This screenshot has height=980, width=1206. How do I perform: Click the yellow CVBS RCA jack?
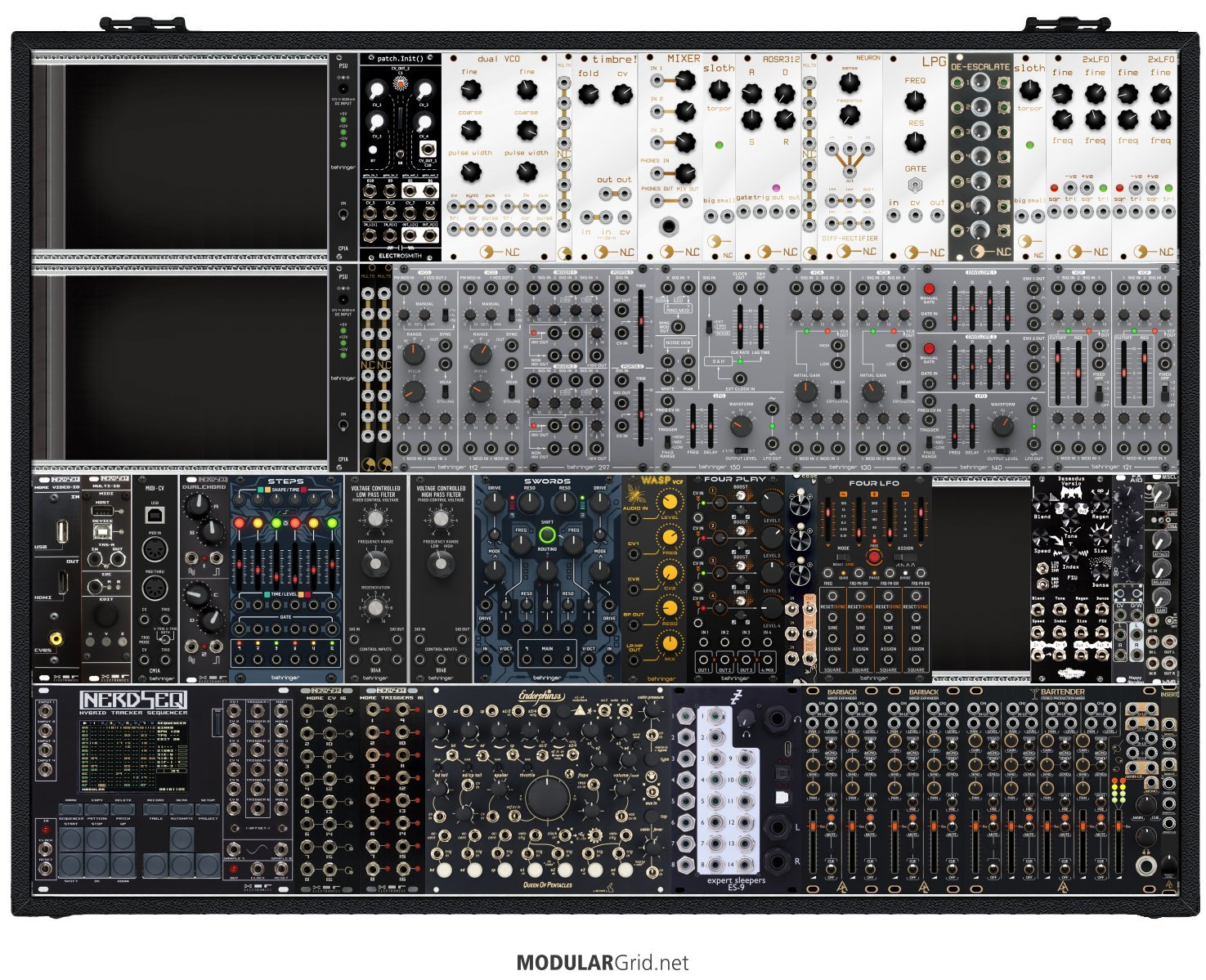pos(56,638)
